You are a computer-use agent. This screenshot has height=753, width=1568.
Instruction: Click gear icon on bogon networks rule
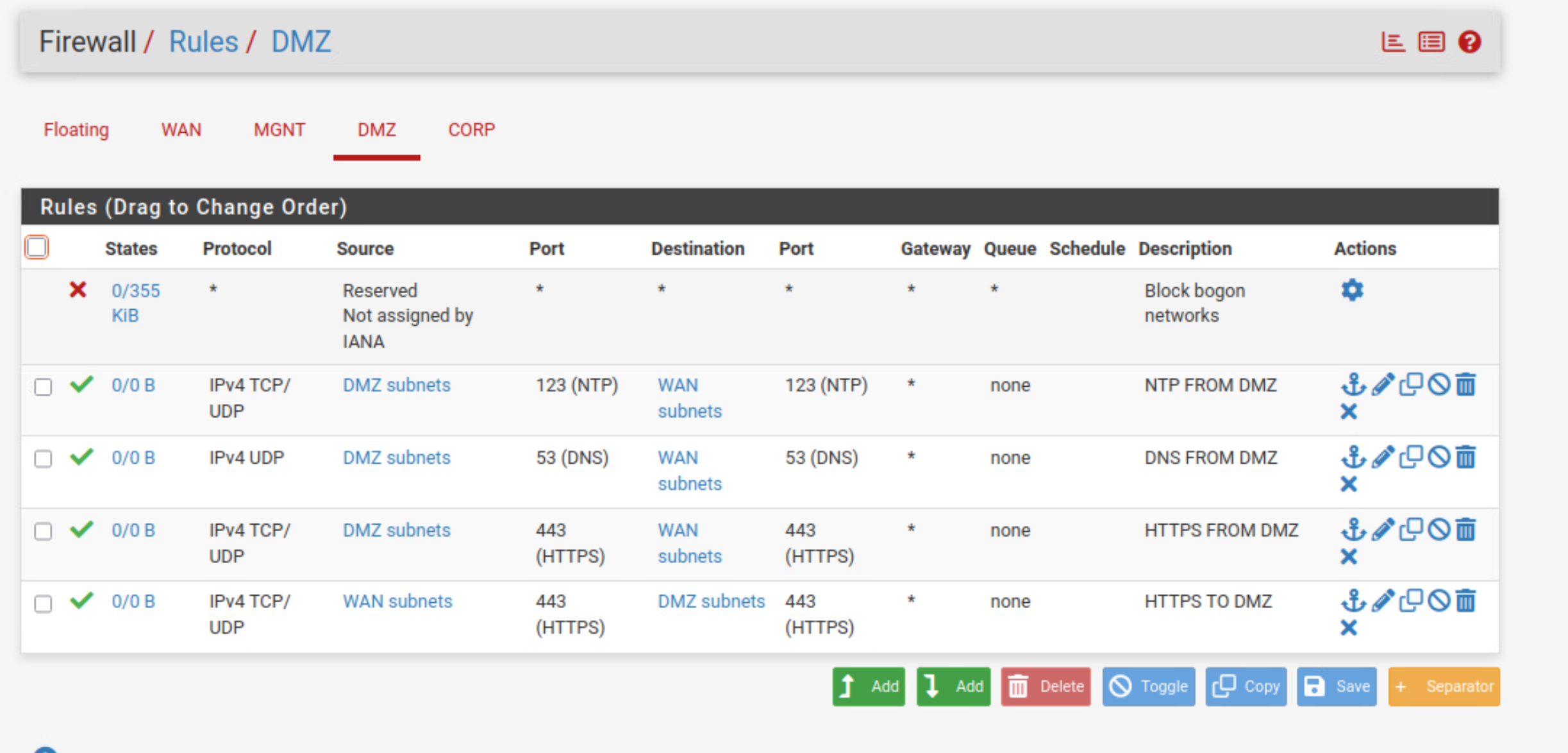pos(1352,290)
